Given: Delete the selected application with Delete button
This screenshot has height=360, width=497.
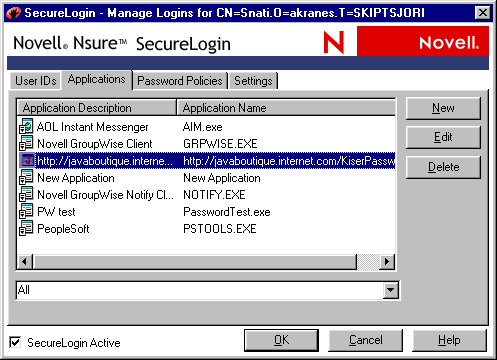Looking at the screenshot, I should (443, 167).
